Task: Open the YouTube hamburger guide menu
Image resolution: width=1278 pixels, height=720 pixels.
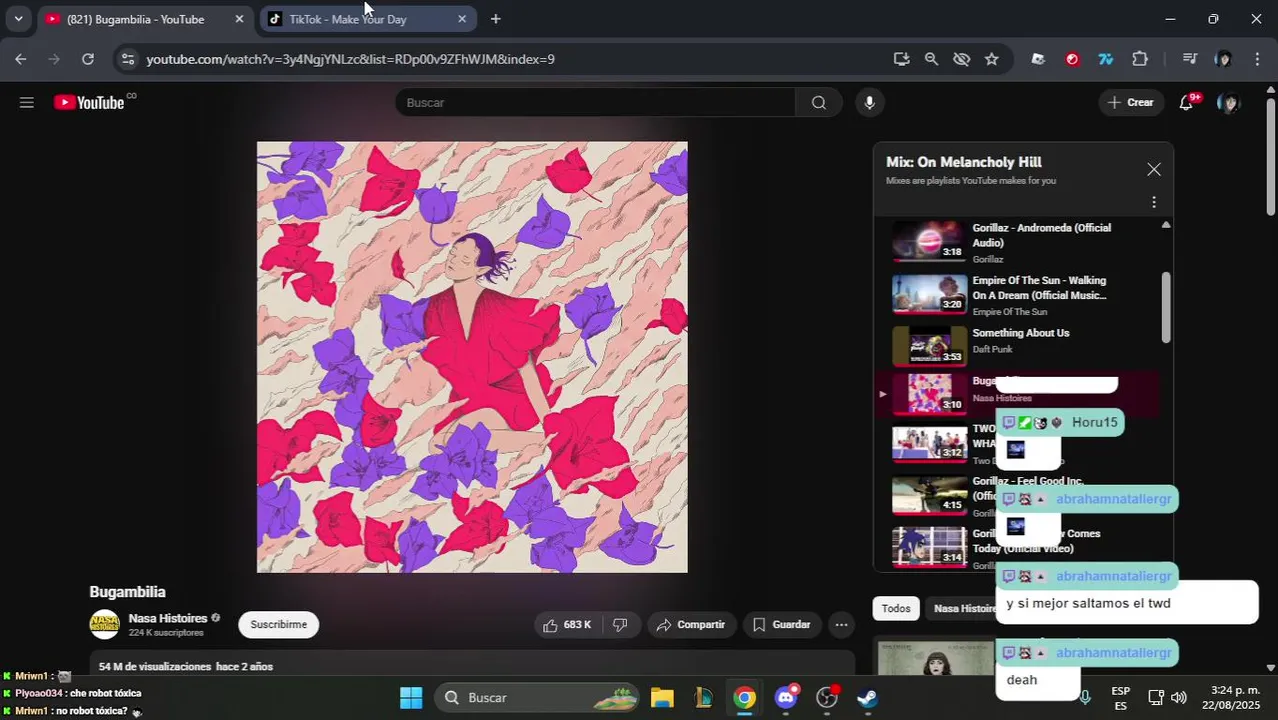Action: [x=27, y=102]
